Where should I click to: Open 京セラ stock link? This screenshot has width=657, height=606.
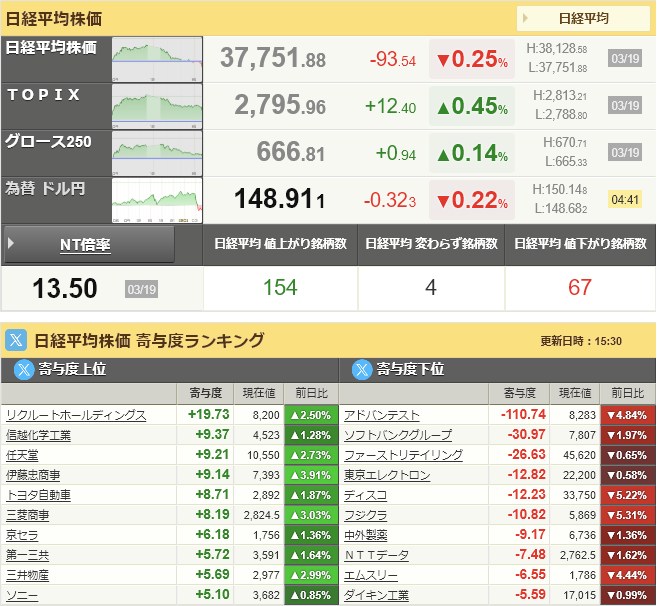coord(22,535)
